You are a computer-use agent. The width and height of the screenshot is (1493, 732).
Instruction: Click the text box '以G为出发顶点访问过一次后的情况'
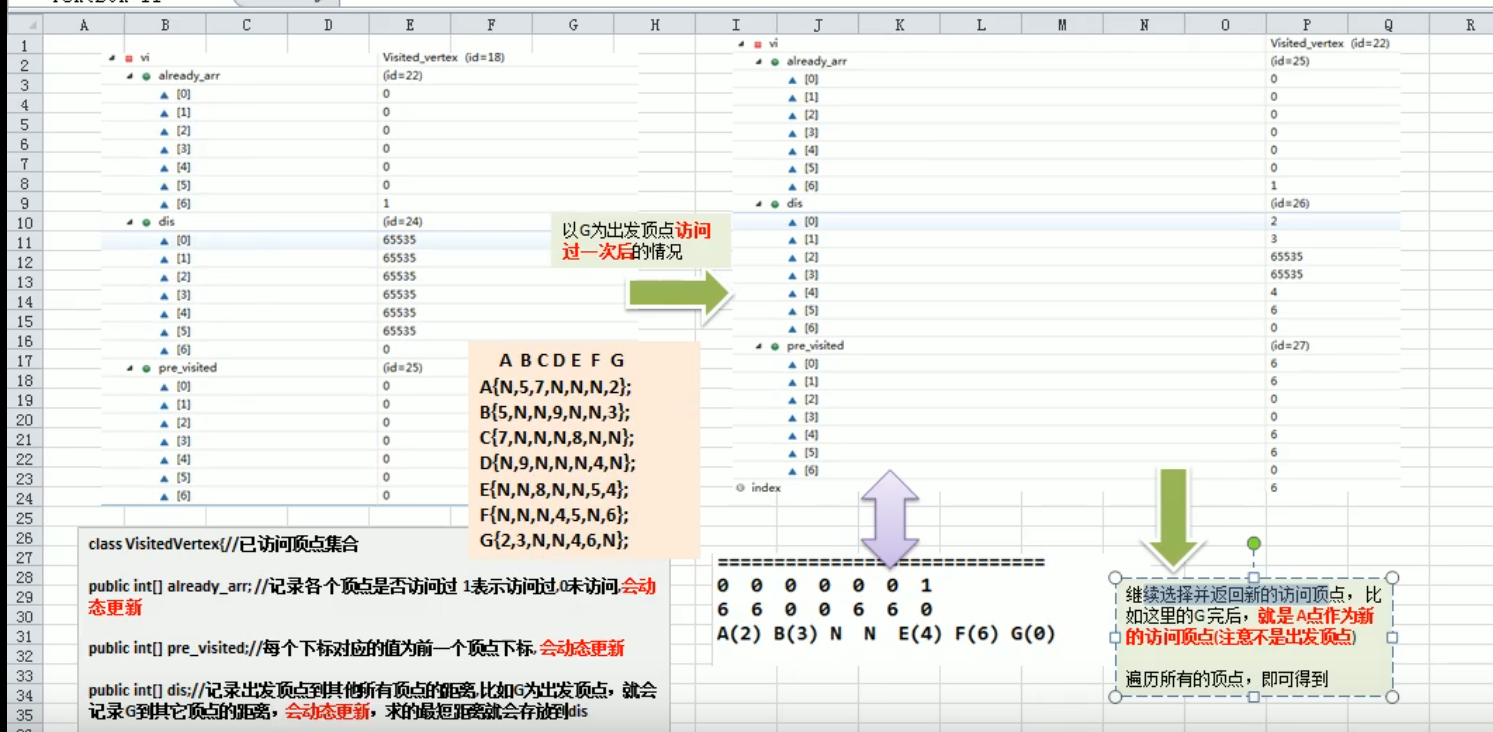point(642,241)
